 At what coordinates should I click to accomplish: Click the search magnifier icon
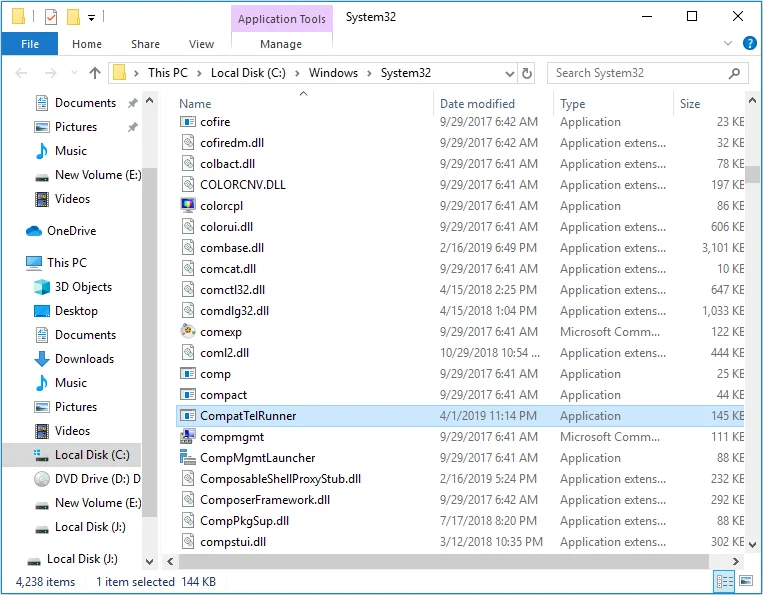734,73
